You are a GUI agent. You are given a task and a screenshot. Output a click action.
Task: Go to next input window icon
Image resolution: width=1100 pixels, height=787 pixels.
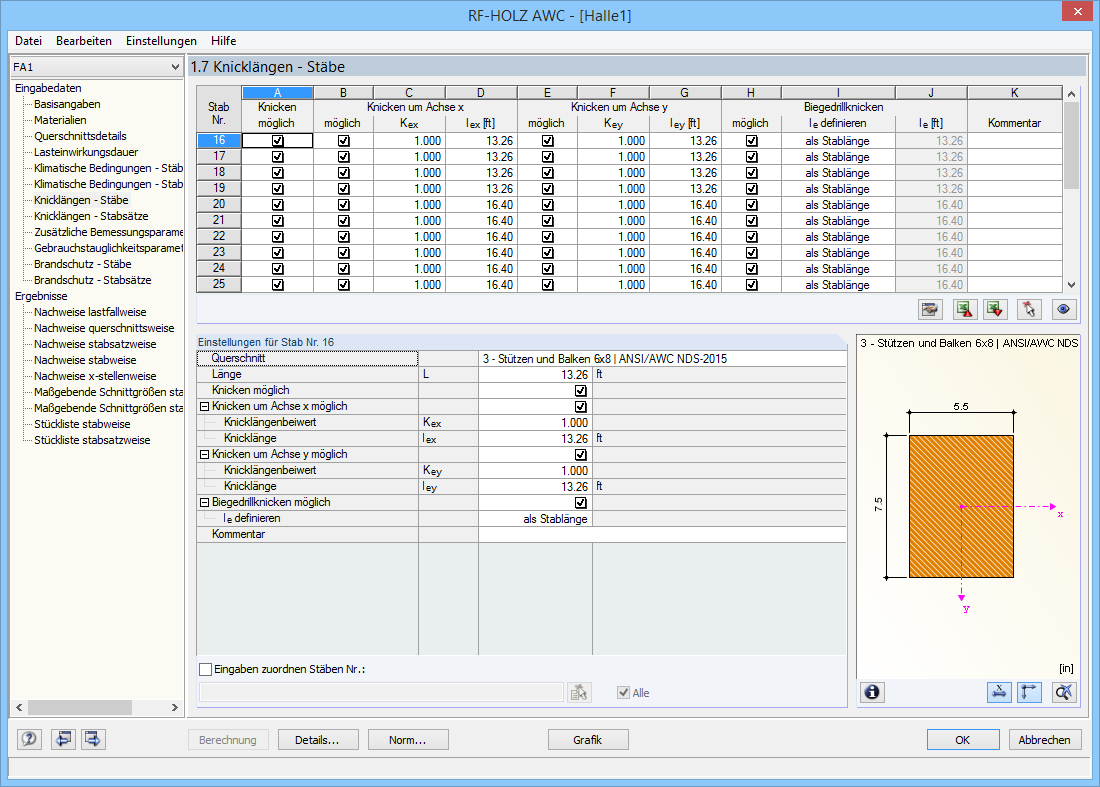click(x=93, y=739)
